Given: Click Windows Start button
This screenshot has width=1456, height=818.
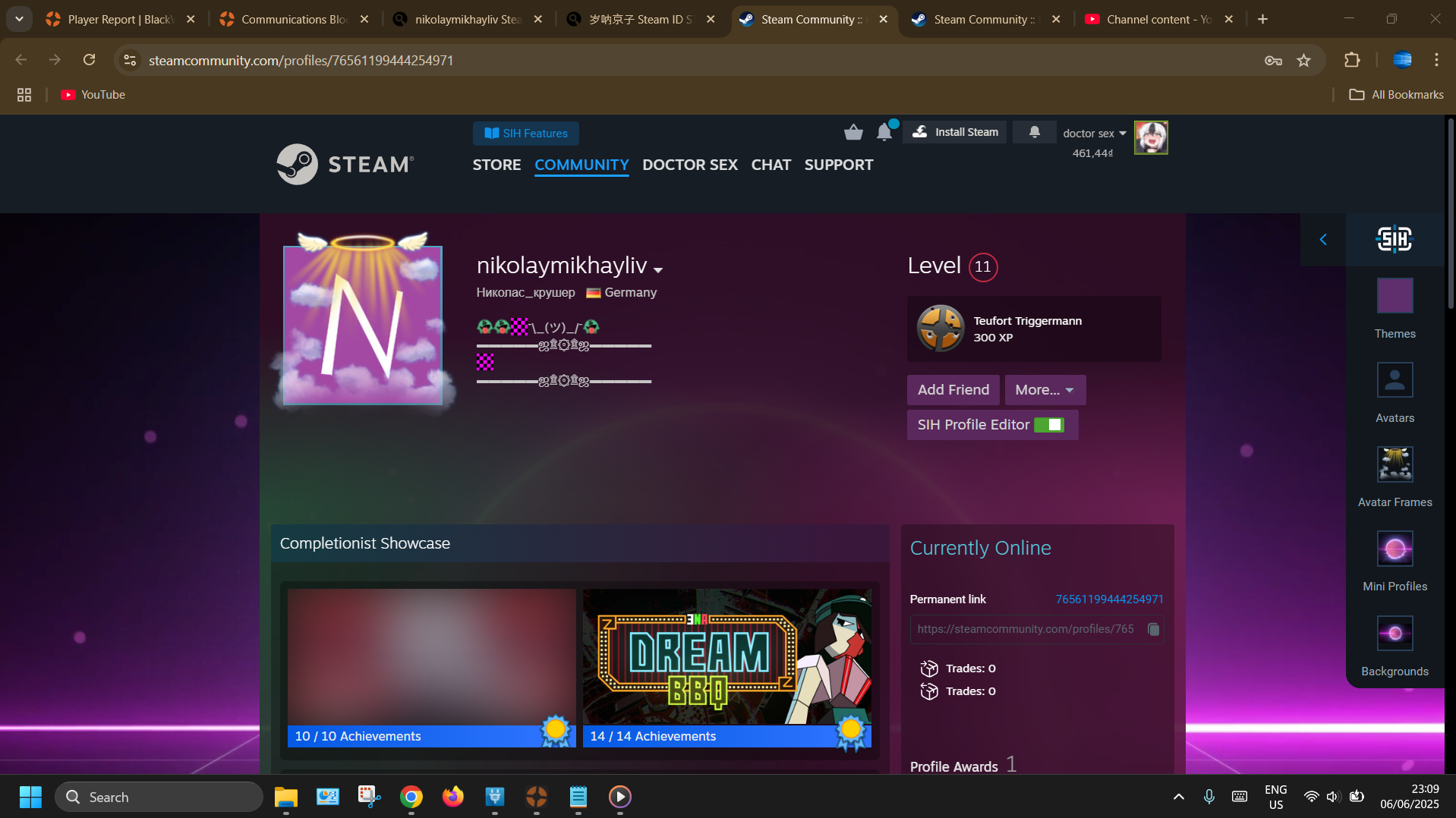Looking at the screenshot, I should 30,797.
